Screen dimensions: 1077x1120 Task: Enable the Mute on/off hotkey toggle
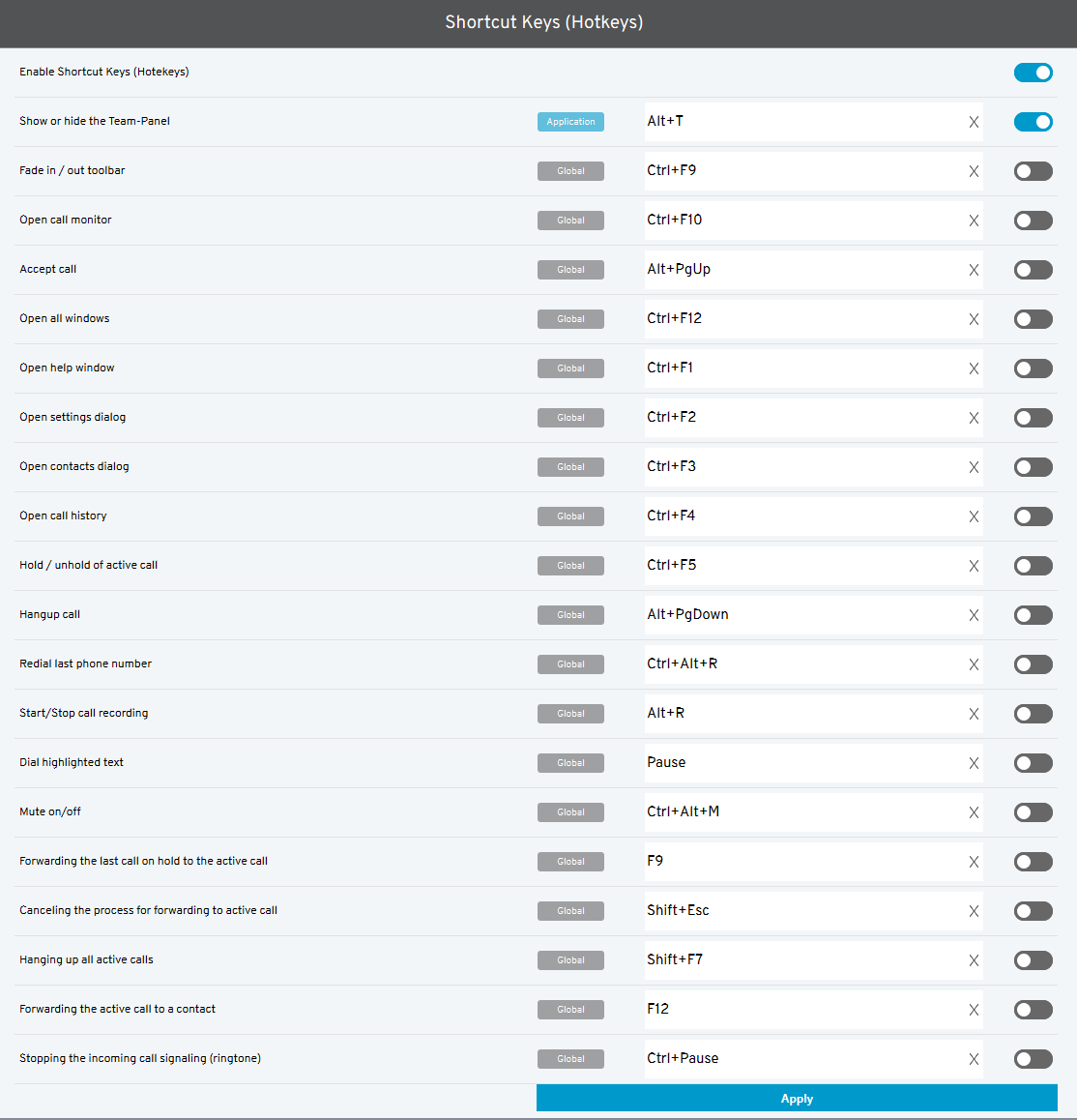coord(1033,812)
